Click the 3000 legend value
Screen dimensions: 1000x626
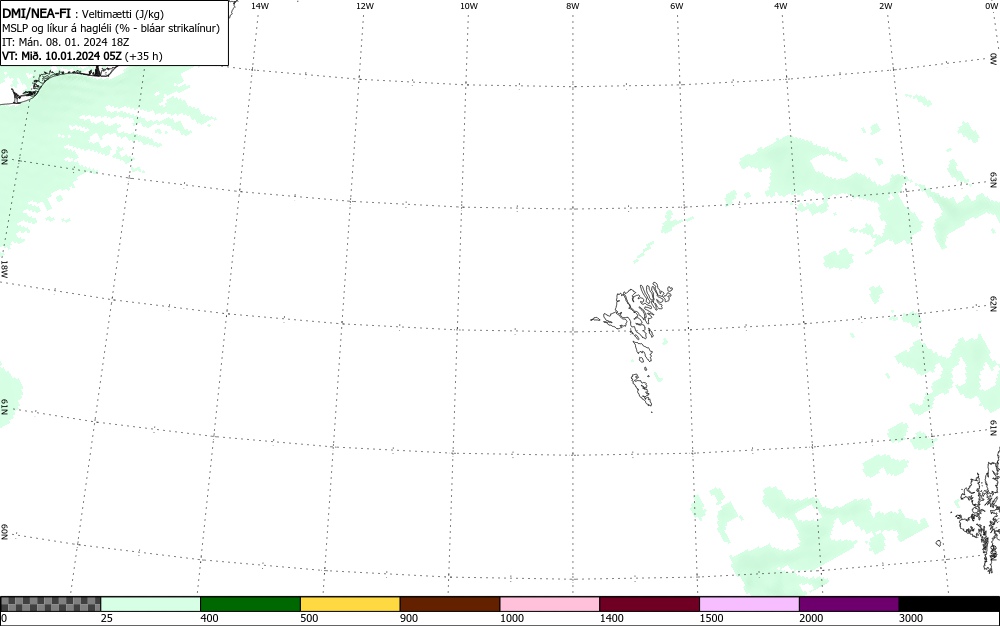(911, 618)
